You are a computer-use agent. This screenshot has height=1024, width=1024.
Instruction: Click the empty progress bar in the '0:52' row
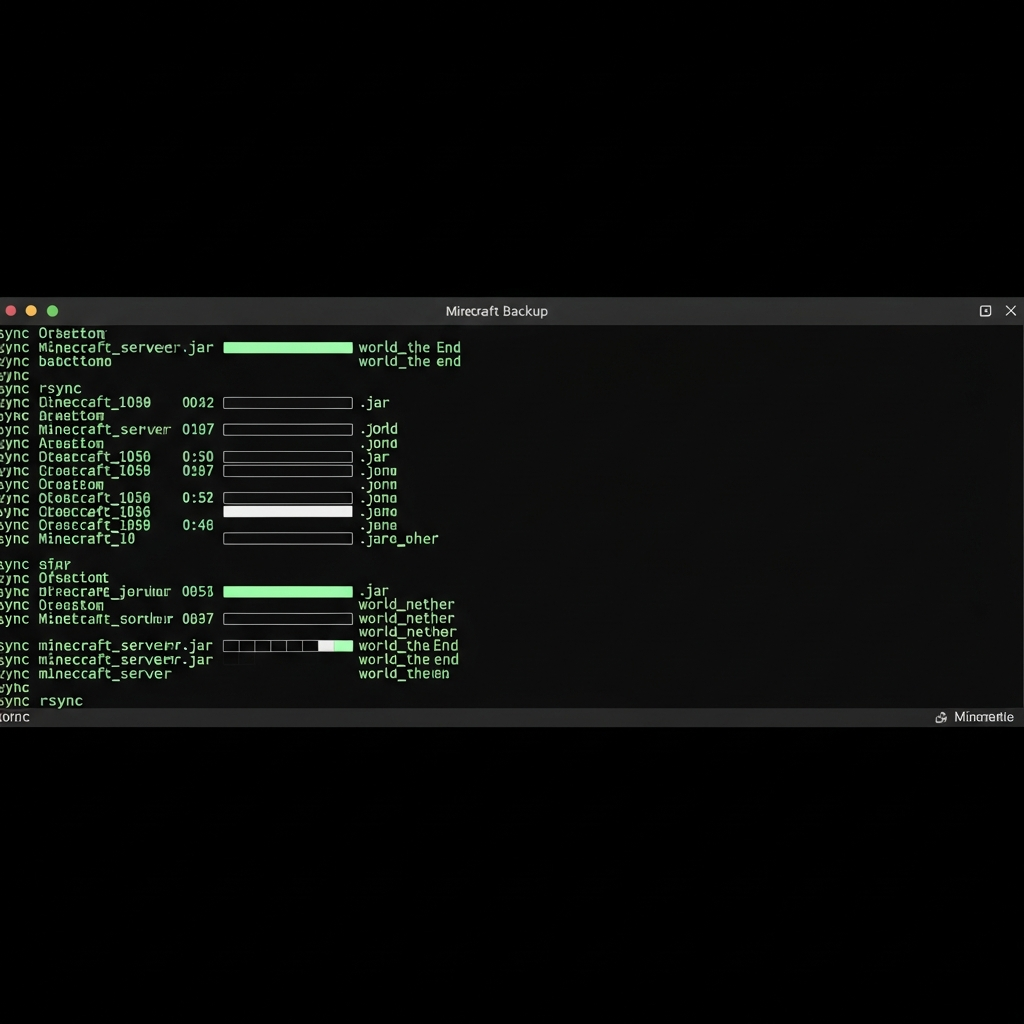[x=288, y=498]
